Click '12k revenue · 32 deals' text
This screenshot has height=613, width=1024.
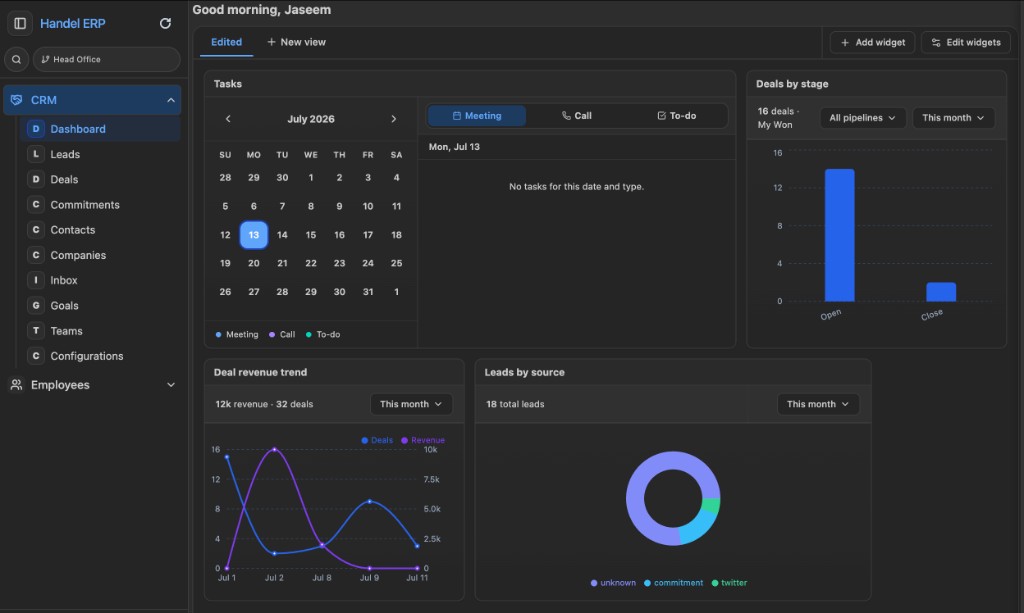point(264,404)
